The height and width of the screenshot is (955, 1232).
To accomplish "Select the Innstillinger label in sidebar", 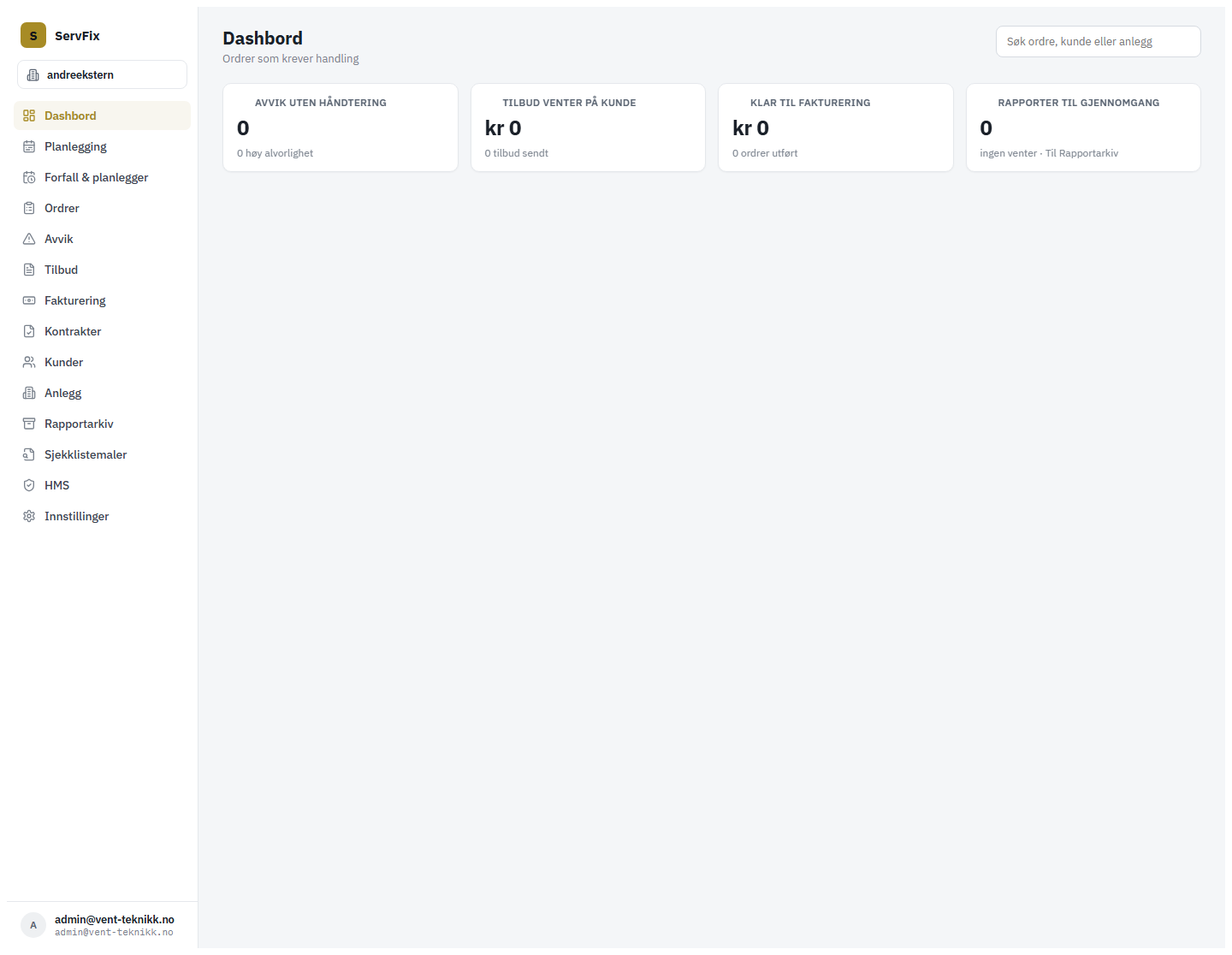I will 77,516.
